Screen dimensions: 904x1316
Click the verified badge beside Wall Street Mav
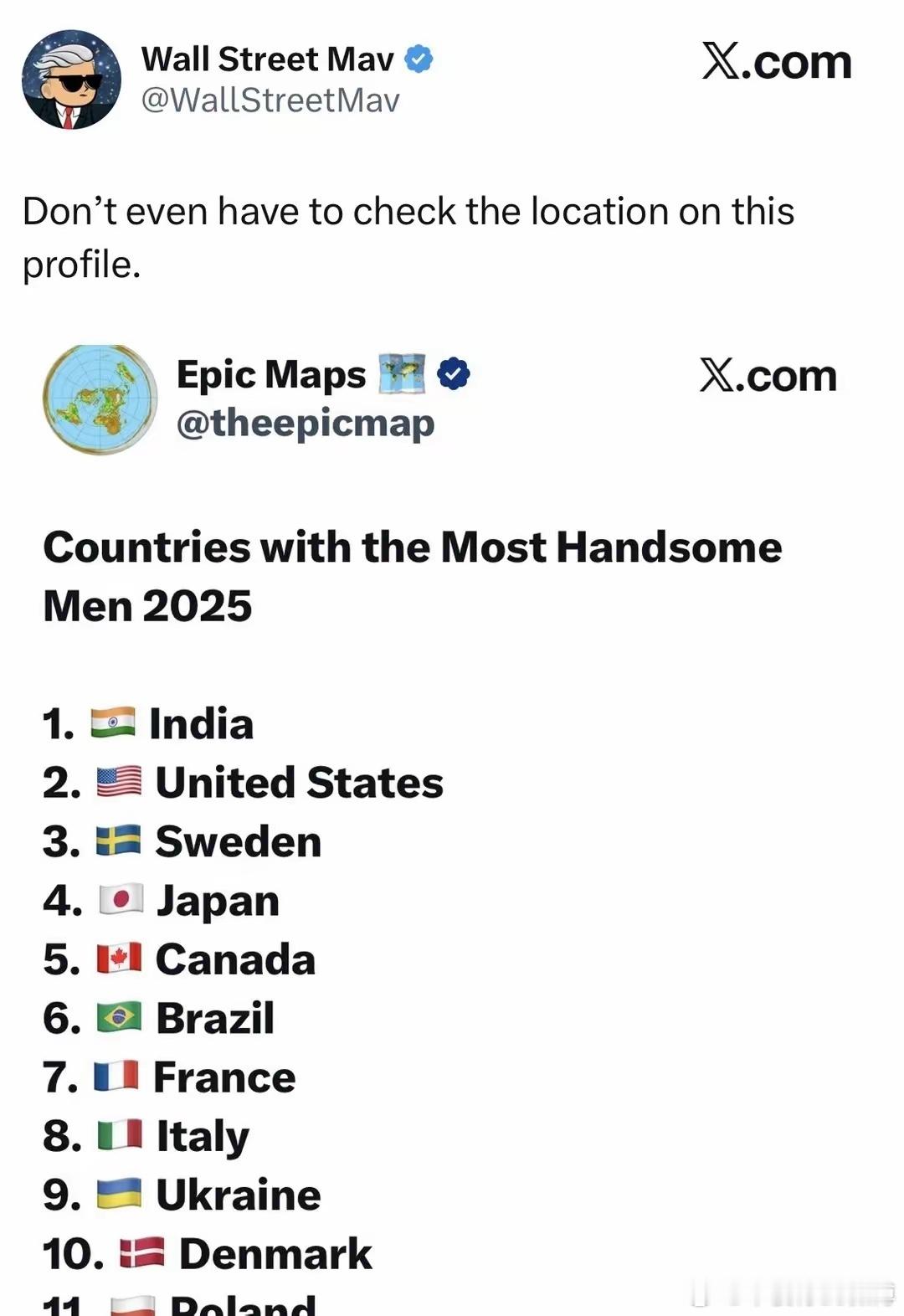click(x=419, y=59)
